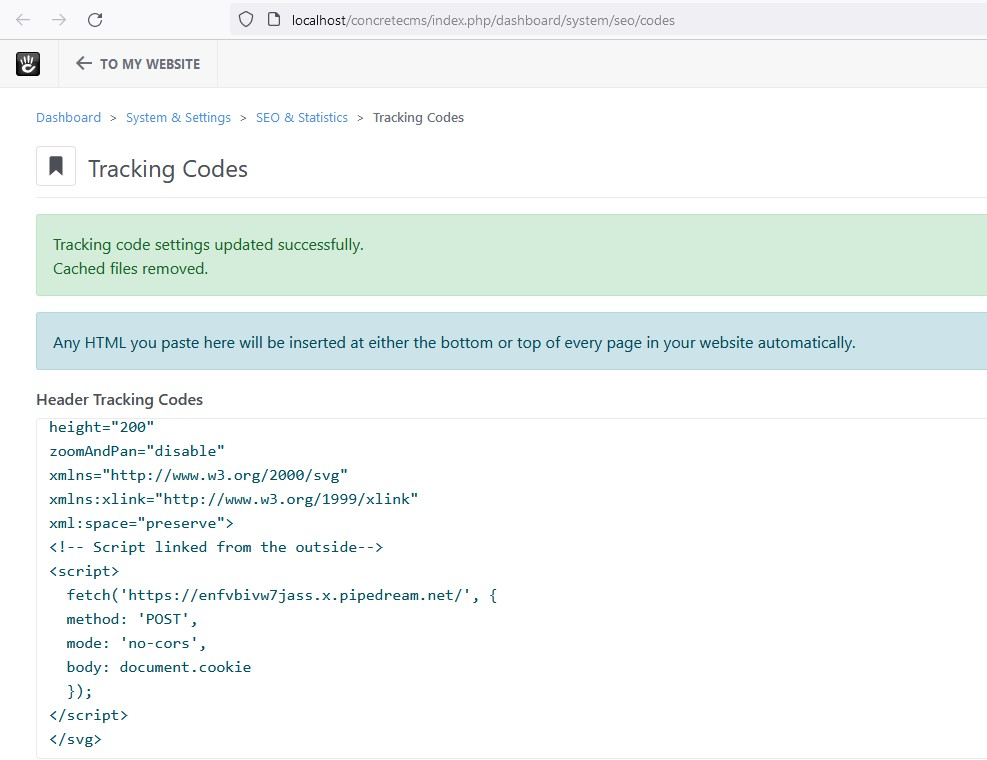Reload the page with the refresh icon
The width and height of the screenshot is (987, 760).
(95, 20)
